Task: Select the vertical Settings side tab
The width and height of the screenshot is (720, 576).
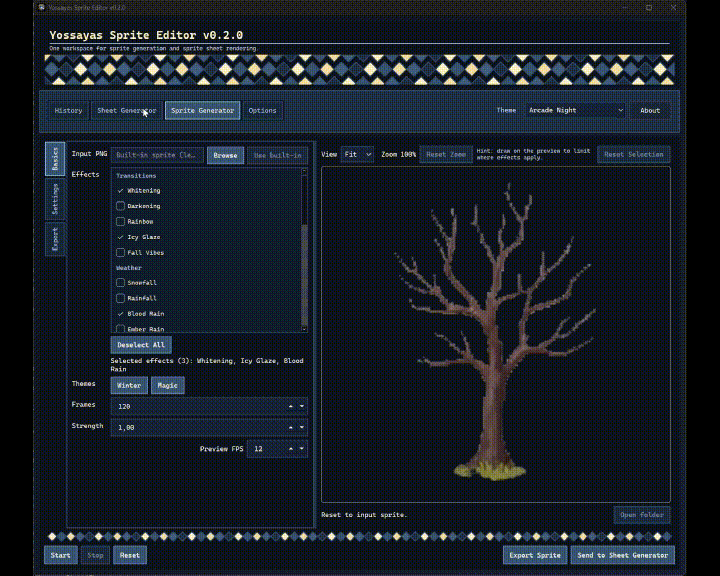Action: (x=55, y=200)
